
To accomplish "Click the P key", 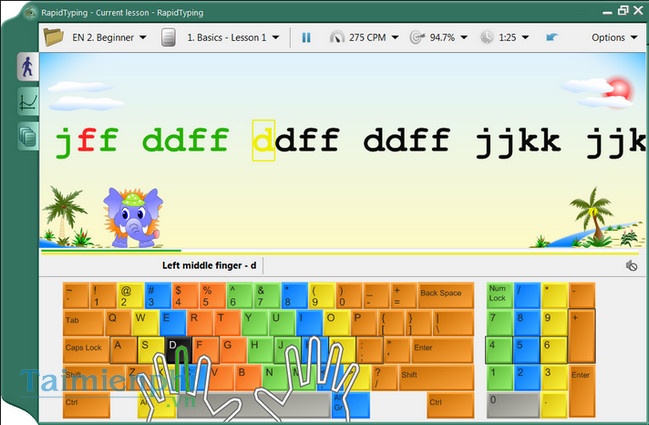I will pos(364,323).
